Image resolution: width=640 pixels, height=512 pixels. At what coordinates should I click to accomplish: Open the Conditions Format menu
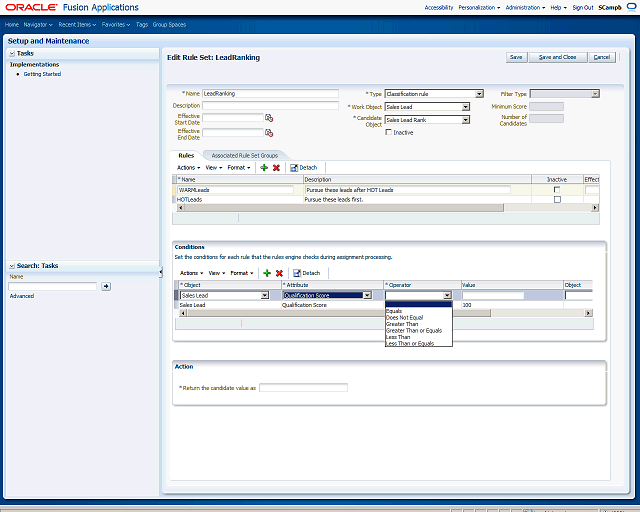[242, 273]
